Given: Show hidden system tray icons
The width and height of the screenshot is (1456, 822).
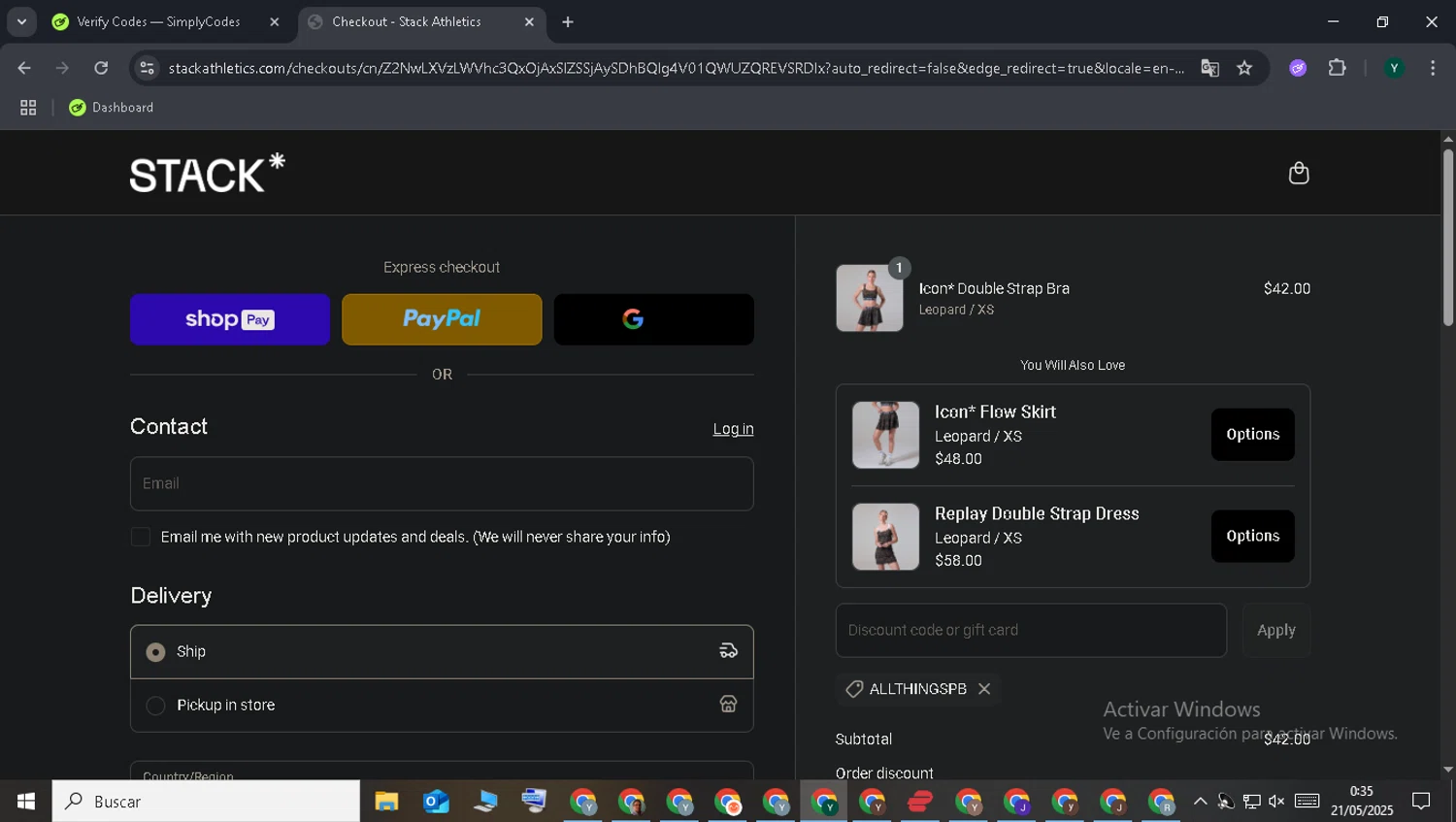Looking at the screenshot, I should tap(1200, 802).
